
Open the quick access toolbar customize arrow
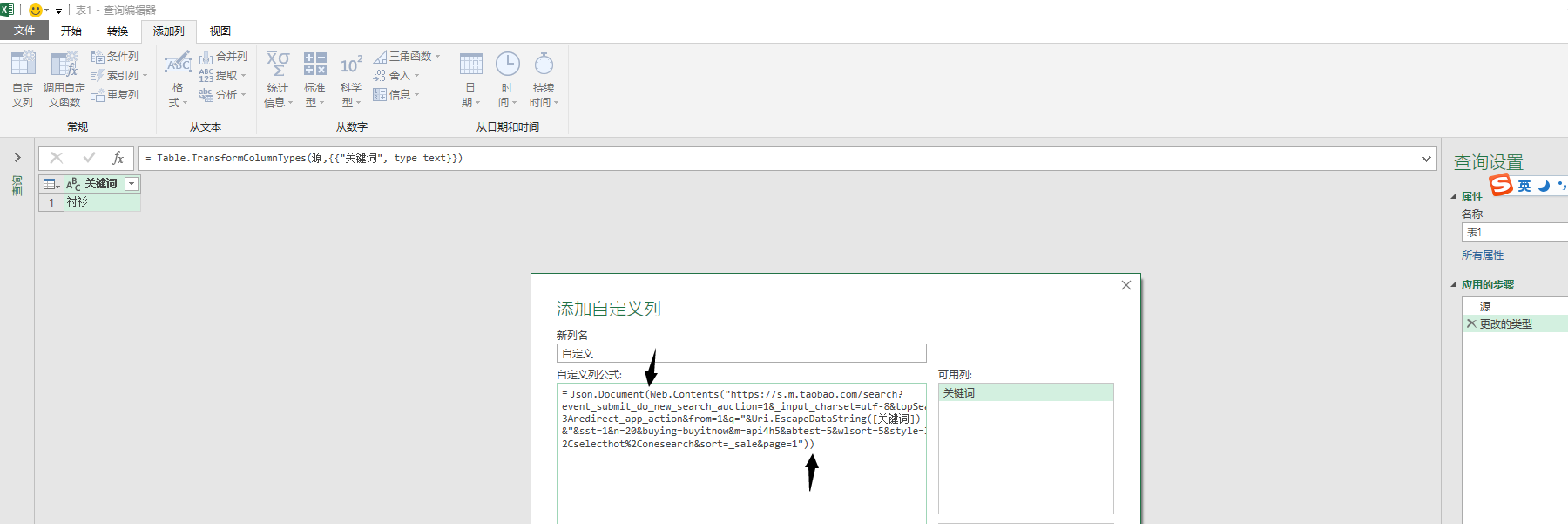pos(58,10)
